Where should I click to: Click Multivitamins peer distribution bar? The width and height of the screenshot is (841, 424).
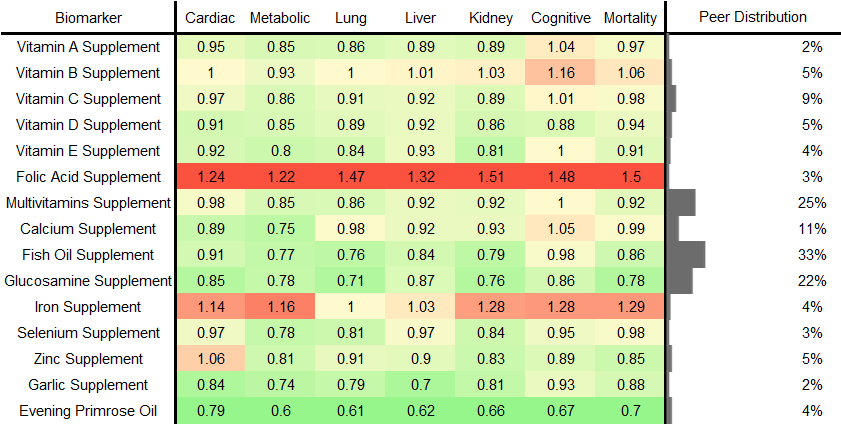point(681,203)
